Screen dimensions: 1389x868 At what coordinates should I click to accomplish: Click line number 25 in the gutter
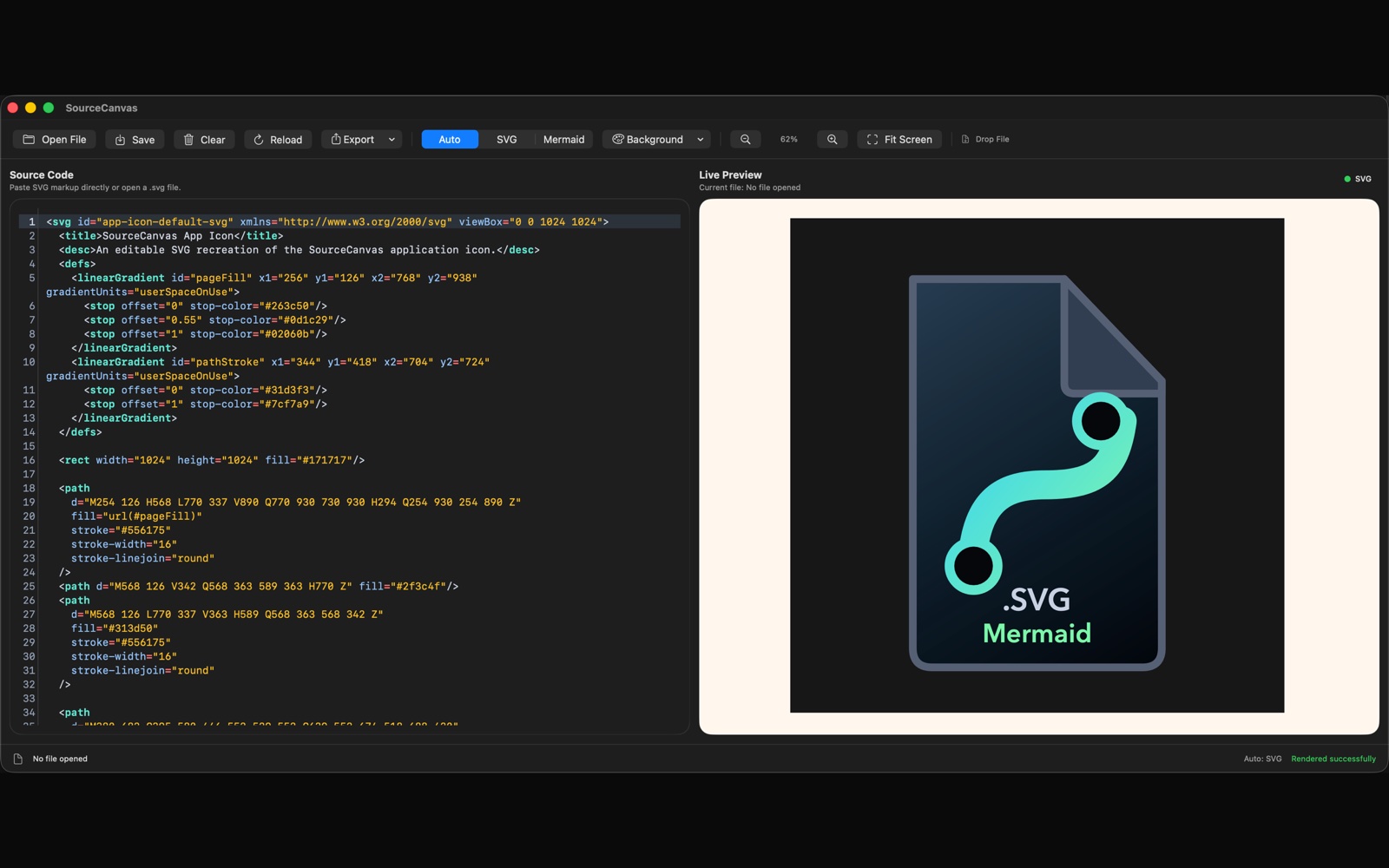(x=29, y=586)
